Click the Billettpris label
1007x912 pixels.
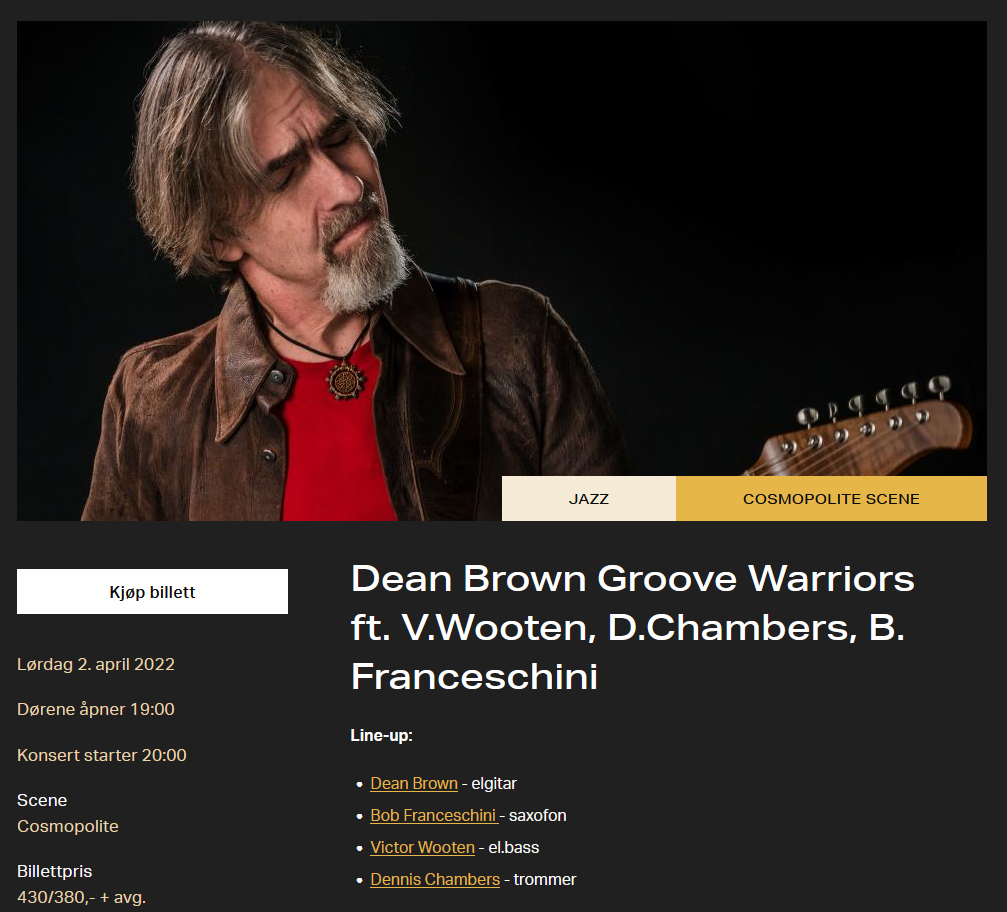(55, 872)
